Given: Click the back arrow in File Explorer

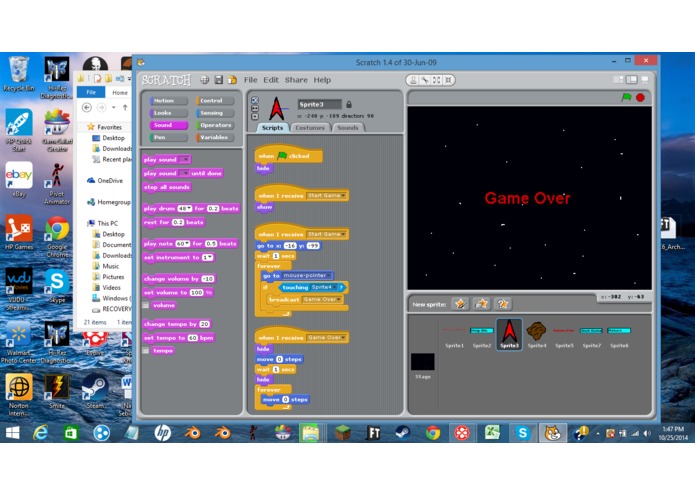Looking at the screenshot, I should tap(87, 107).
